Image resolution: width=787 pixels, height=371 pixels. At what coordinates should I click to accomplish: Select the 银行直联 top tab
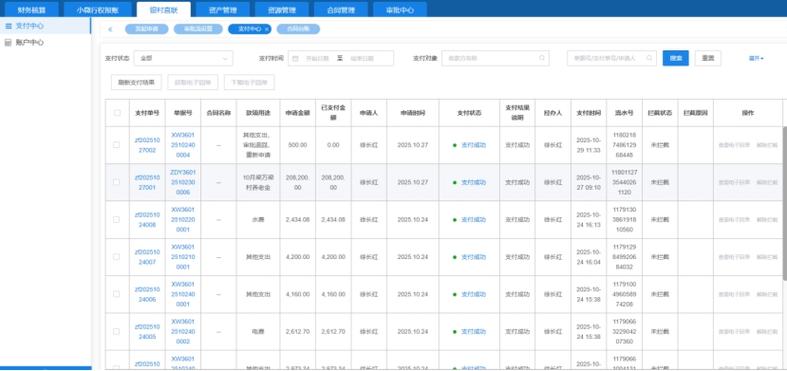(x=164, y=10)
